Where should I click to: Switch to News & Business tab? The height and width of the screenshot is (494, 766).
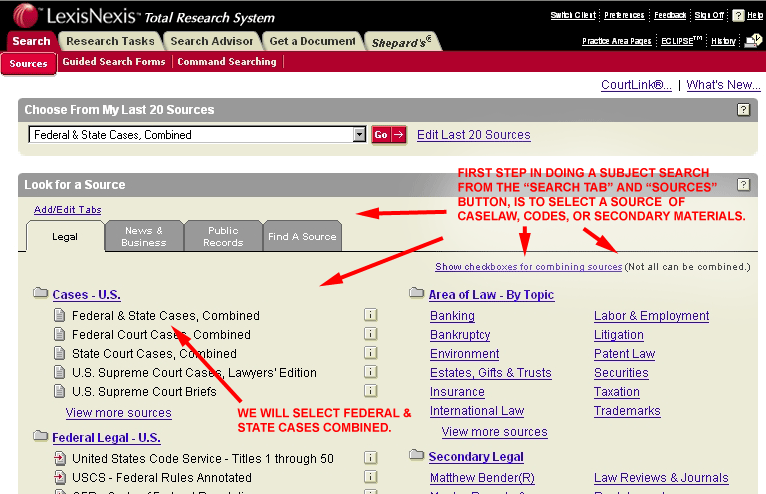144,236
